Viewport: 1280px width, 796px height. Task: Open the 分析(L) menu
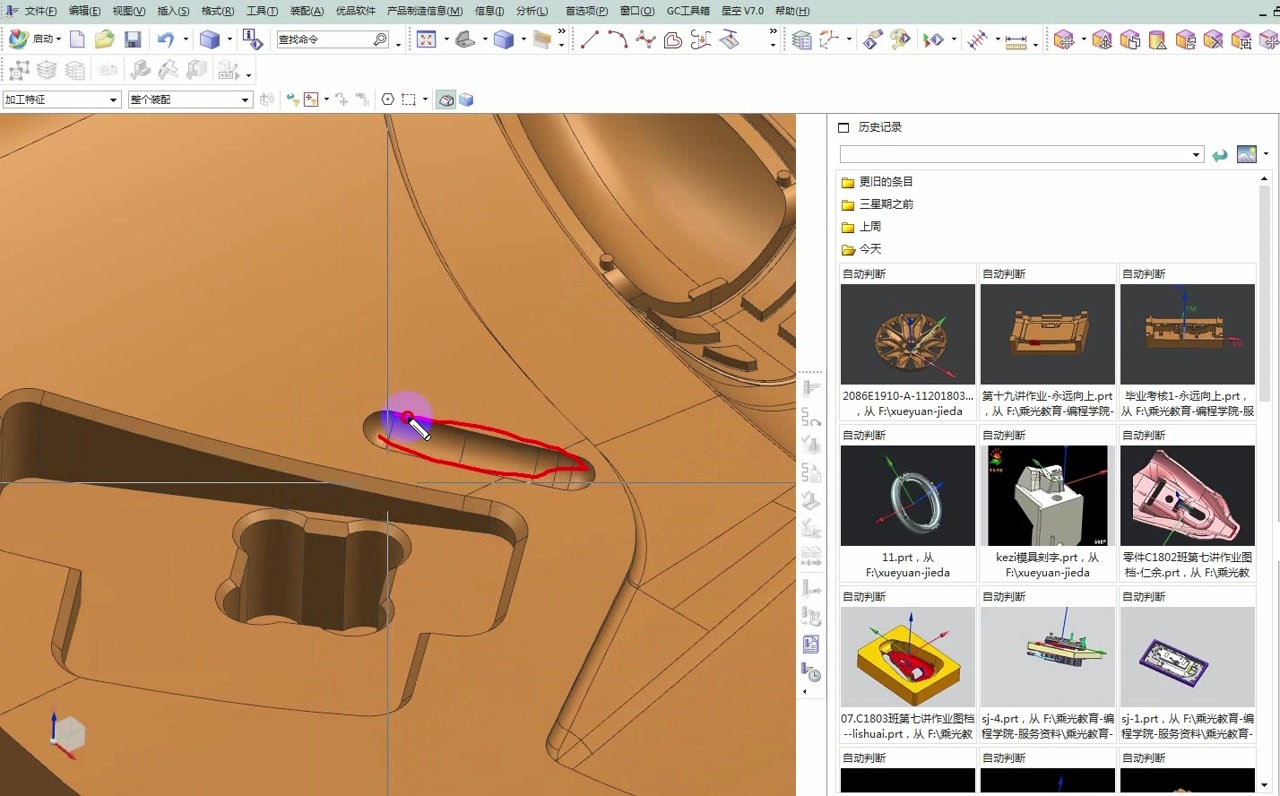pyautogui.click(x=532, y=11)
